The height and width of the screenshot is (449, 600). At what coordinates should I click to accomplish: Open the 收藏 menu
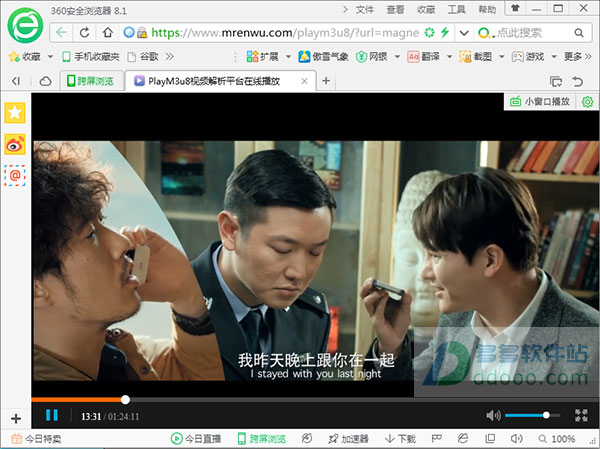426,10
